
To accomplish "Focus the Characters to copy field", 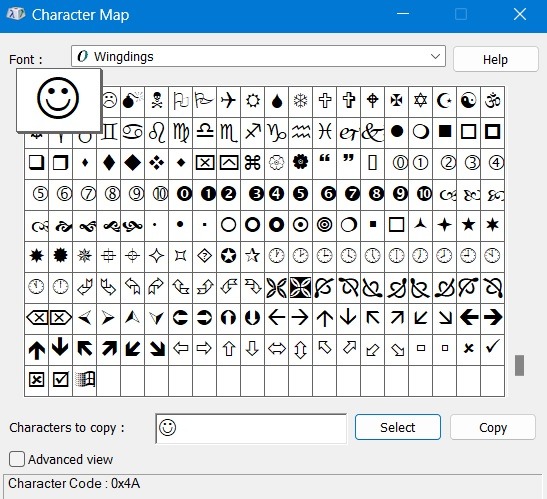I will [x=251, y=429].
